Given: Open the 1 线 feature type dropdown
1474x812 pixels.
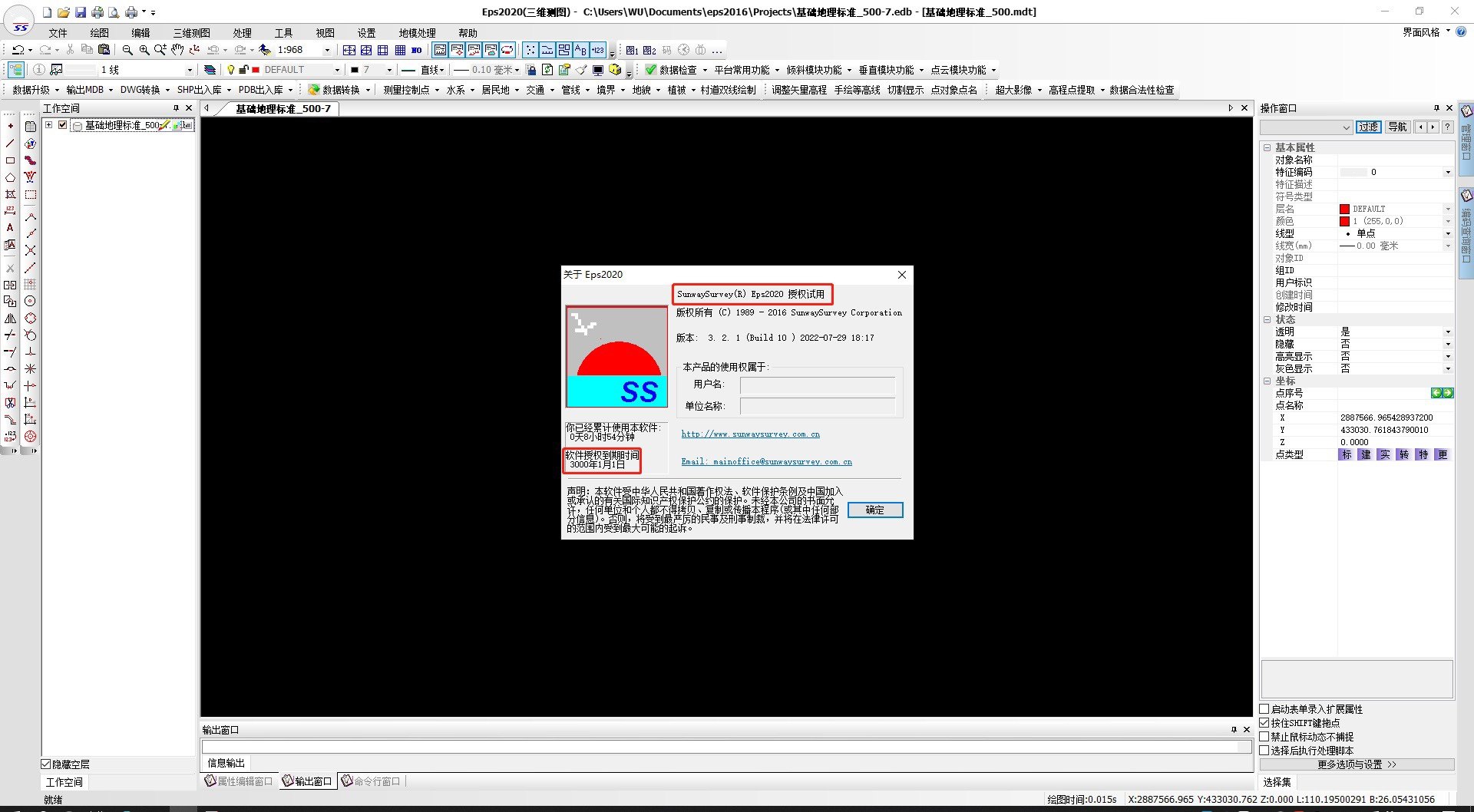Looking at the screenshot, I should coord(190,70).
